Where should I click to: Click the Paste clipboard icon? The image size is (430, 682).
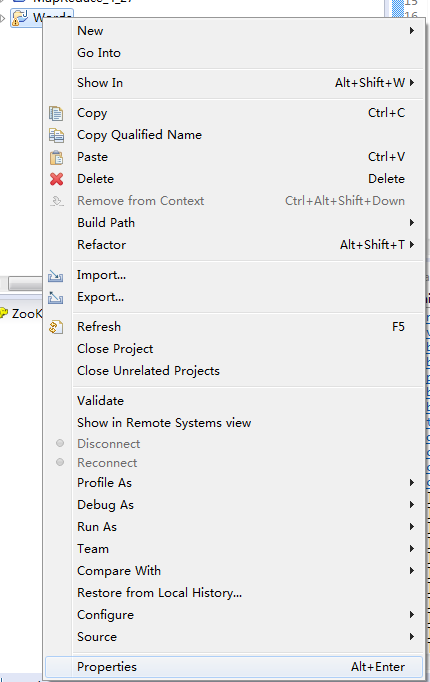coord(56,157)
